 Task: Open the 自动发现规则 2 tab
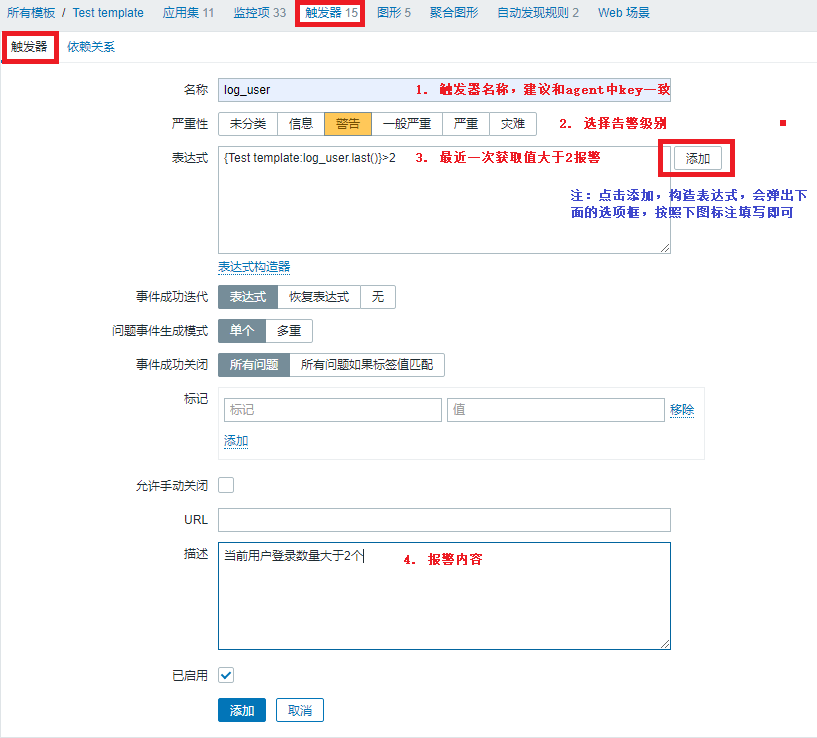(538, 13)
